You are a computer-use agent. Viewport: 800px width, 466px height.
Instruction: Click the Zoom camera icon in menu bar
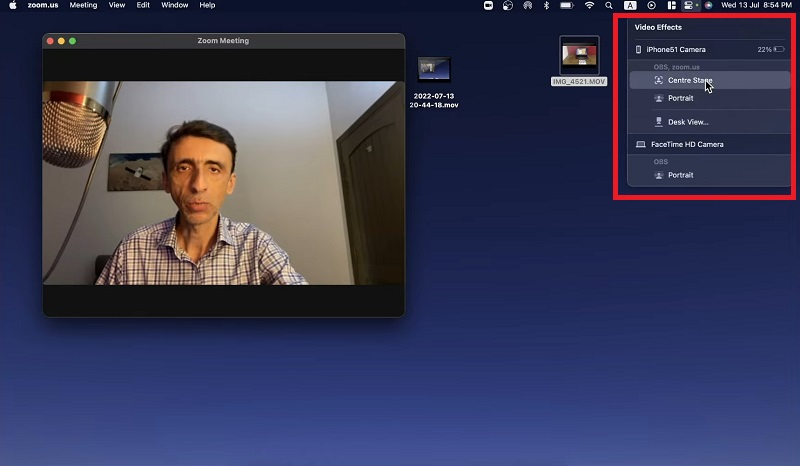coord(488,5)
